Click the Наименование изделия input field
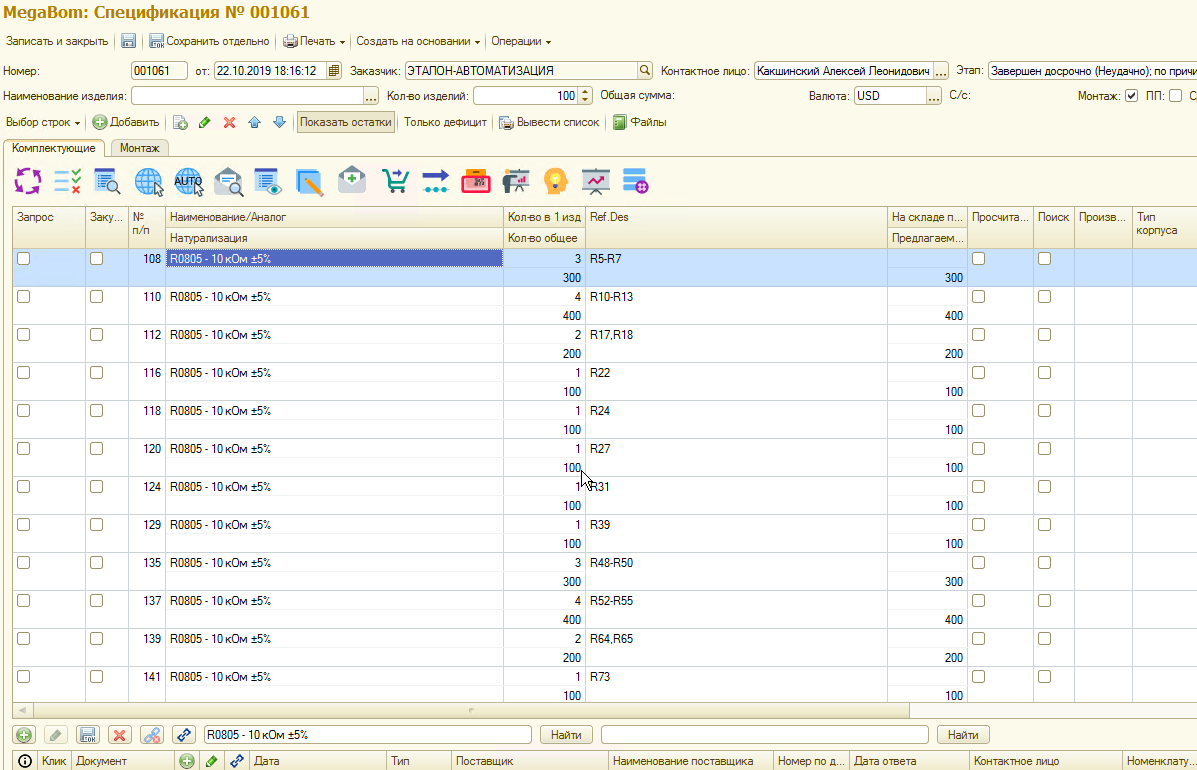Viewport: 1197px width, 770px height. pyautogui.click(x=246, y=96)
